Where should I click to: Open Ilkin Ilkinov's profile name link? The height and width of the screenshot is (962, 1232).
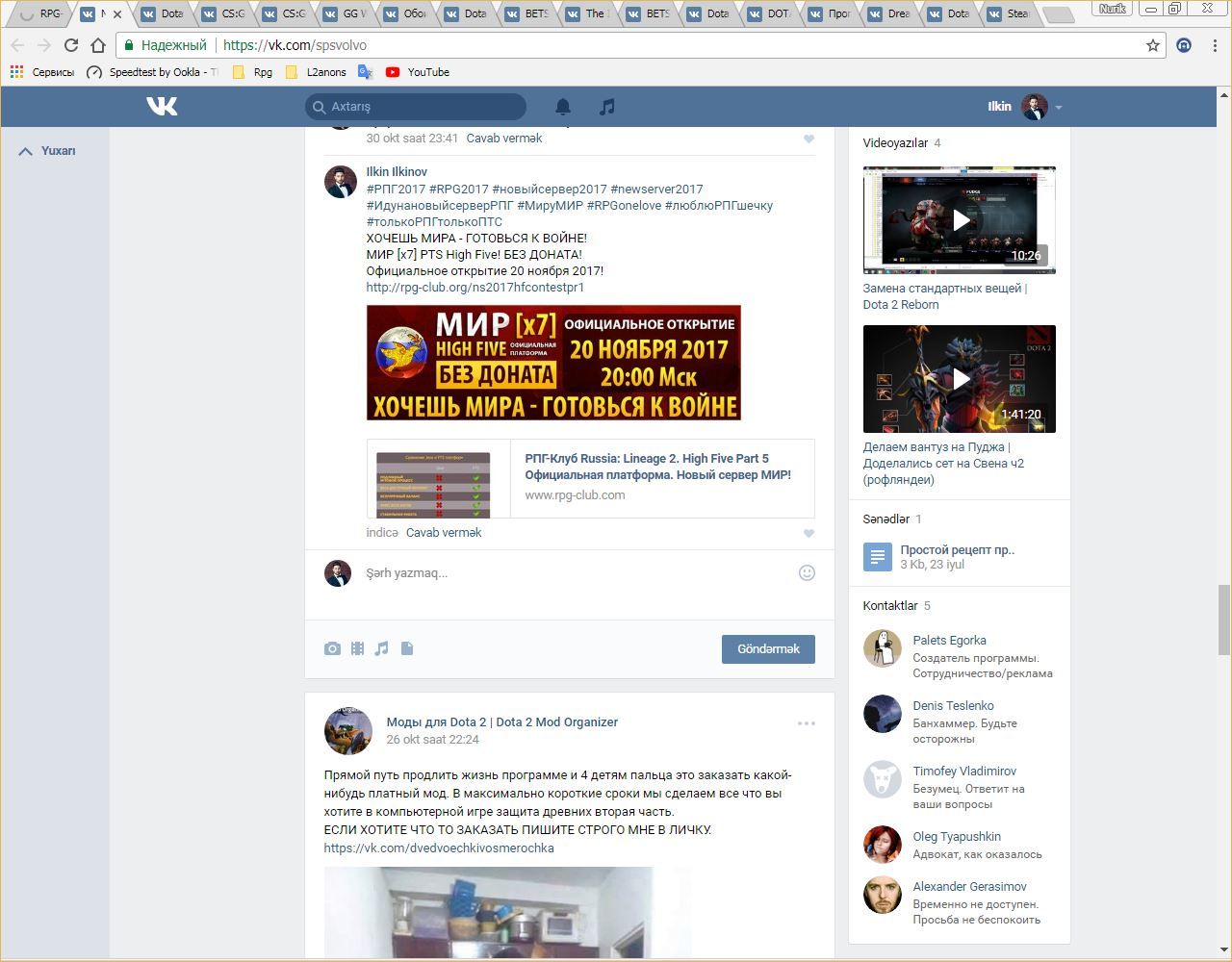397,172
